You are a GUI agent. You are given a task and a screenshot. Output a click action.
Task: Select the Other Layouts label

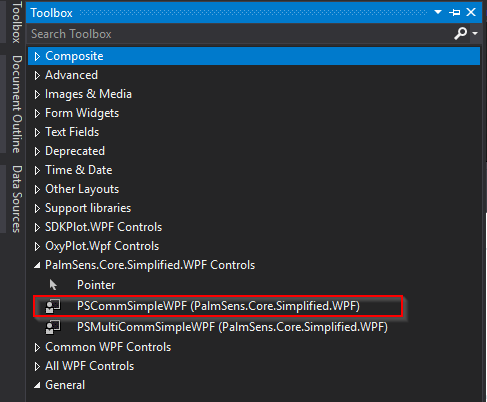(x=82, y=189)
